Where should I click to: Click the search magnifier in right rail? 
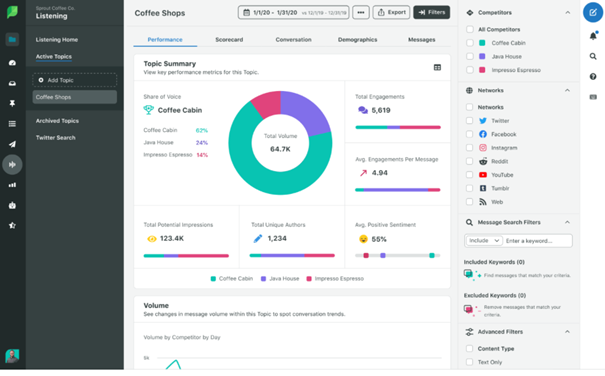(593, 56)
